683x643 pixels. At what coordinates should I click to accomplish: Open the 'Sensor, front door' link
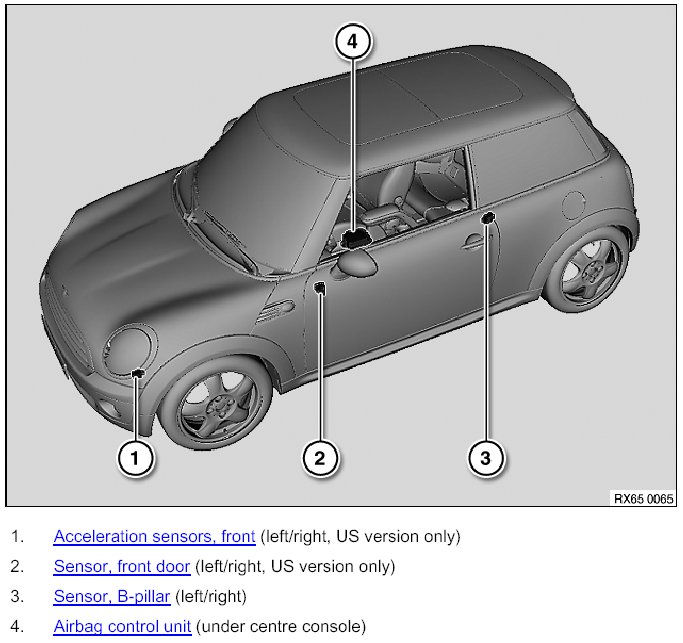point(122,566)
